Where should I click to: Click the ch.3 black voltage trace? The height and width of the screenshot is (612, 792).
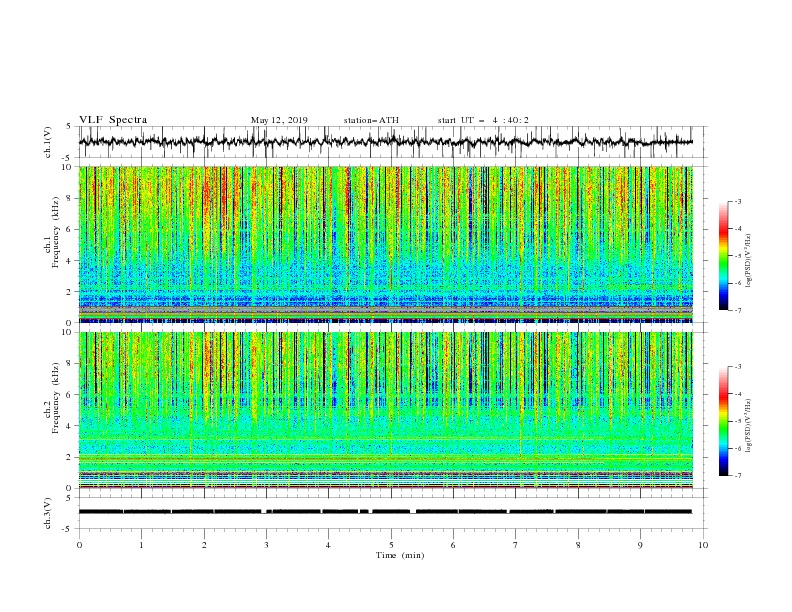386,512
